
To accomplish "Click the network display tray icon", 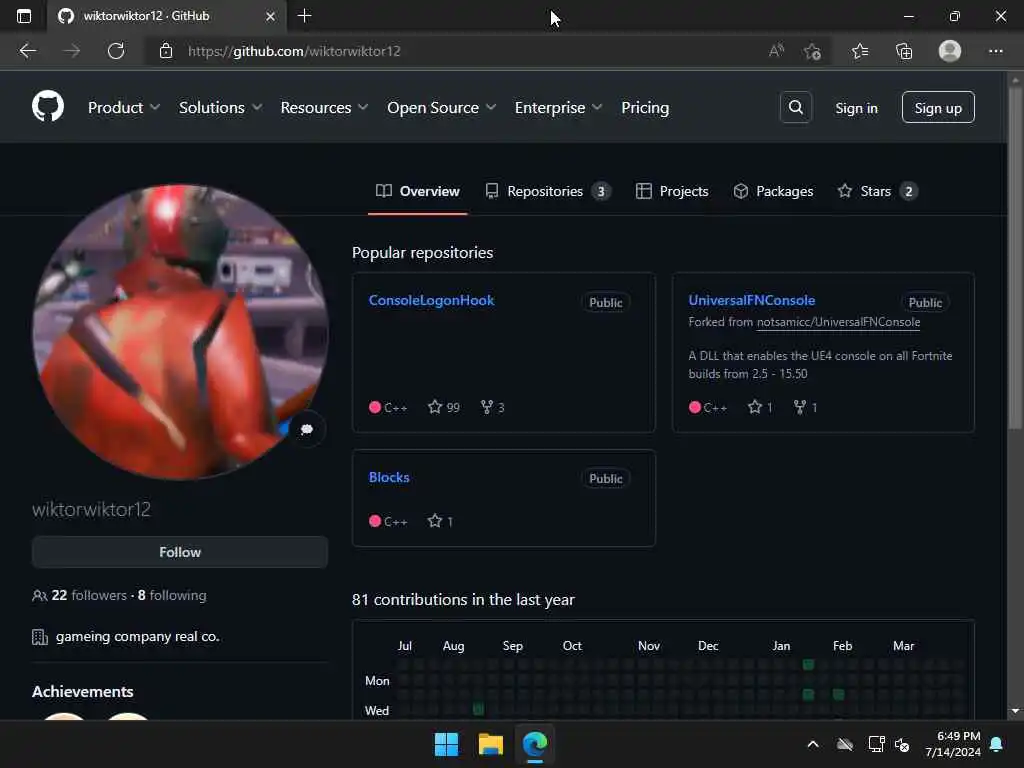I will [876, 744].
